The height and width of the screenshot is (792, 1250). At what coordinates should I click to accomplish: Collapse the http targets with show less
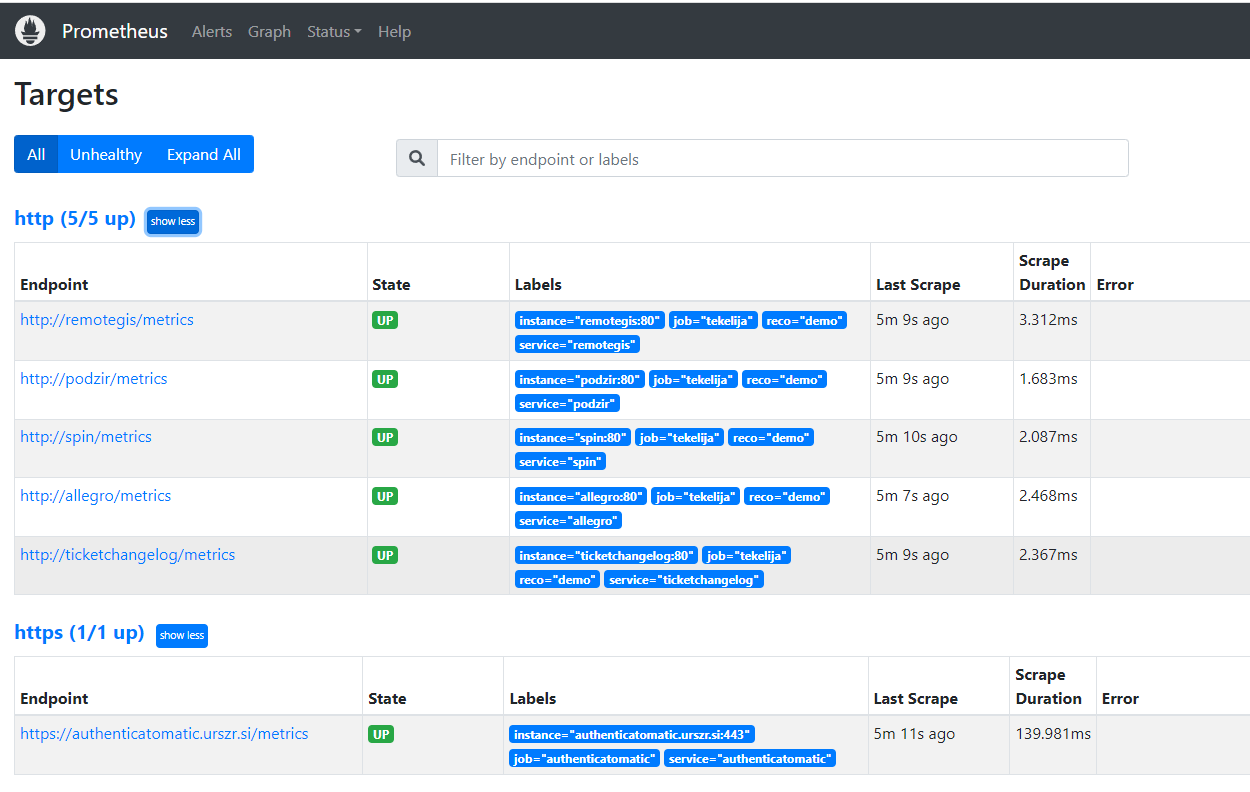coord(173,221)
